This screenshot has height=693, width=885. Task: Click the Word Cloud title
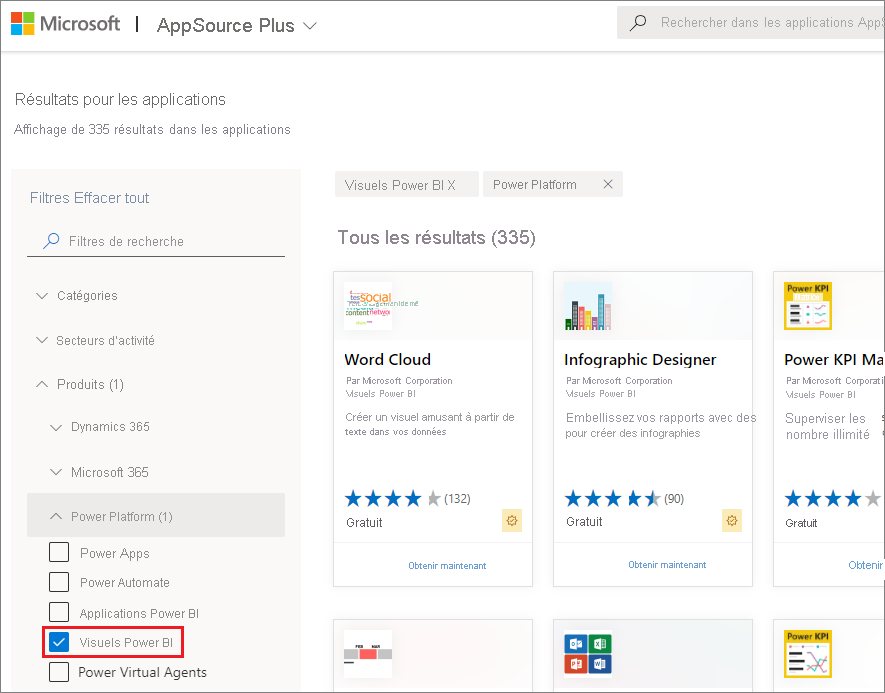pyautogui.click(x=388, y=359)
